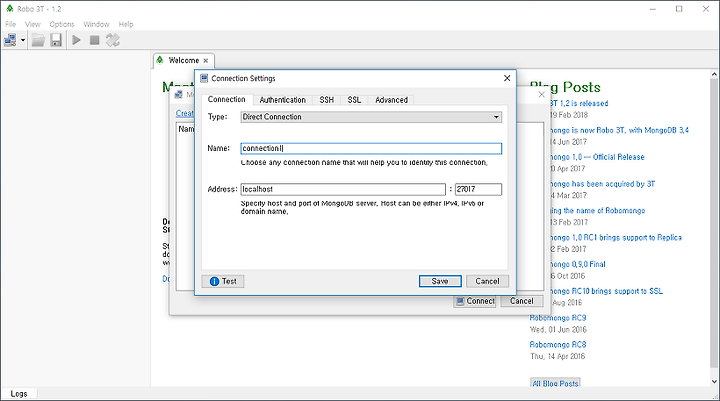720x401 pixels.
Task: Click the stop square toolbar icon
Action: click(95, 40)
